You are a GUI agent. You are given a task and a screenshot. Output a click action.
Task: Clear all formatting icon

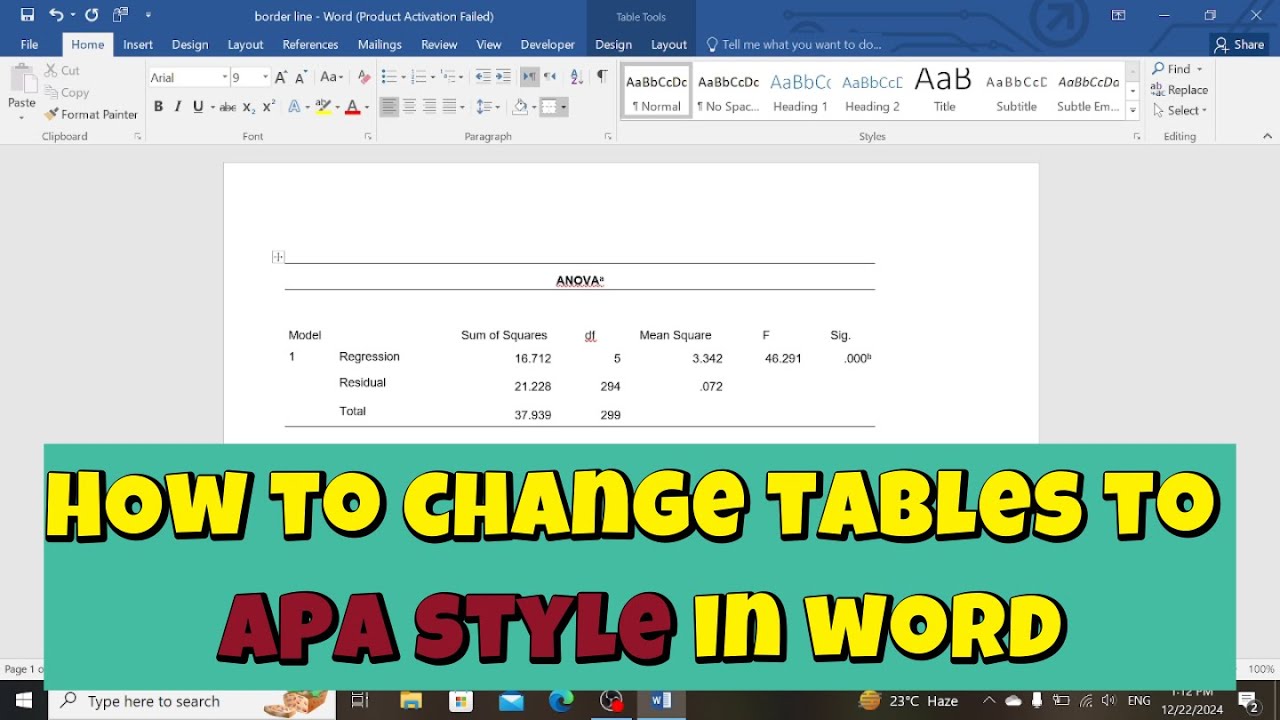pos(364,77)
